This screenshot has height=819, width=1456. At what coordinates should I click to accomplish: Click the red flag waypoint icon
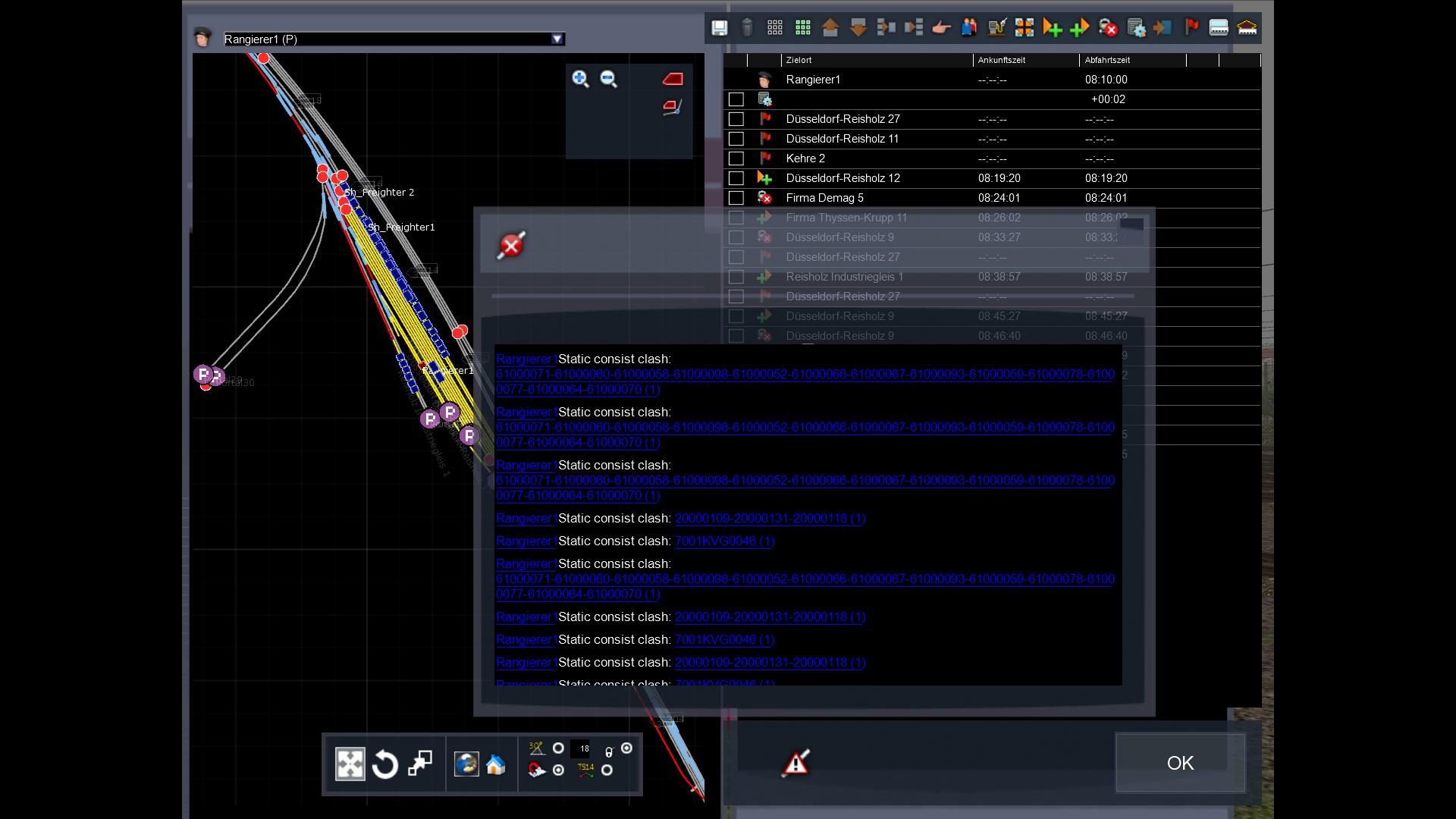tap(1191, 28)
